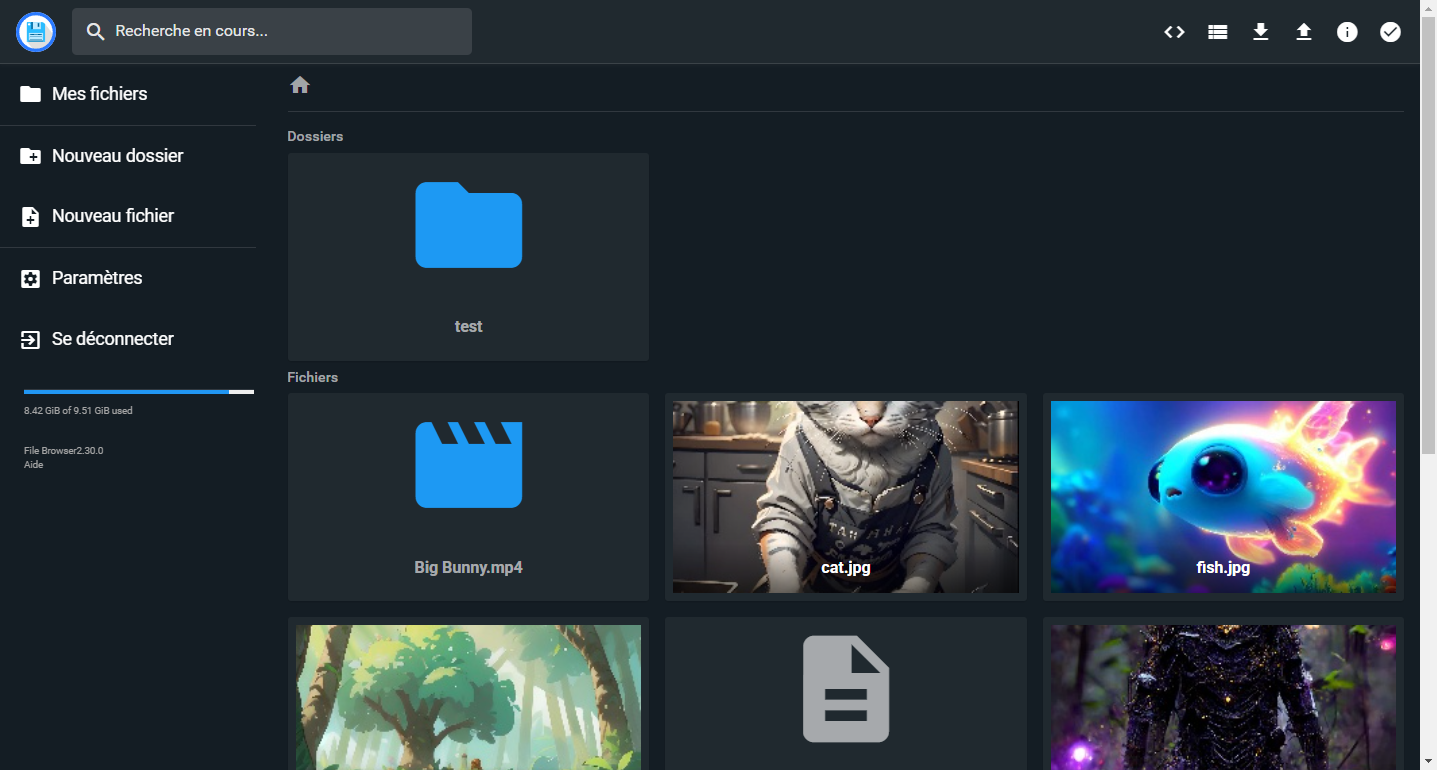Open Paramètres in sidebar

(x=97, y=278)
